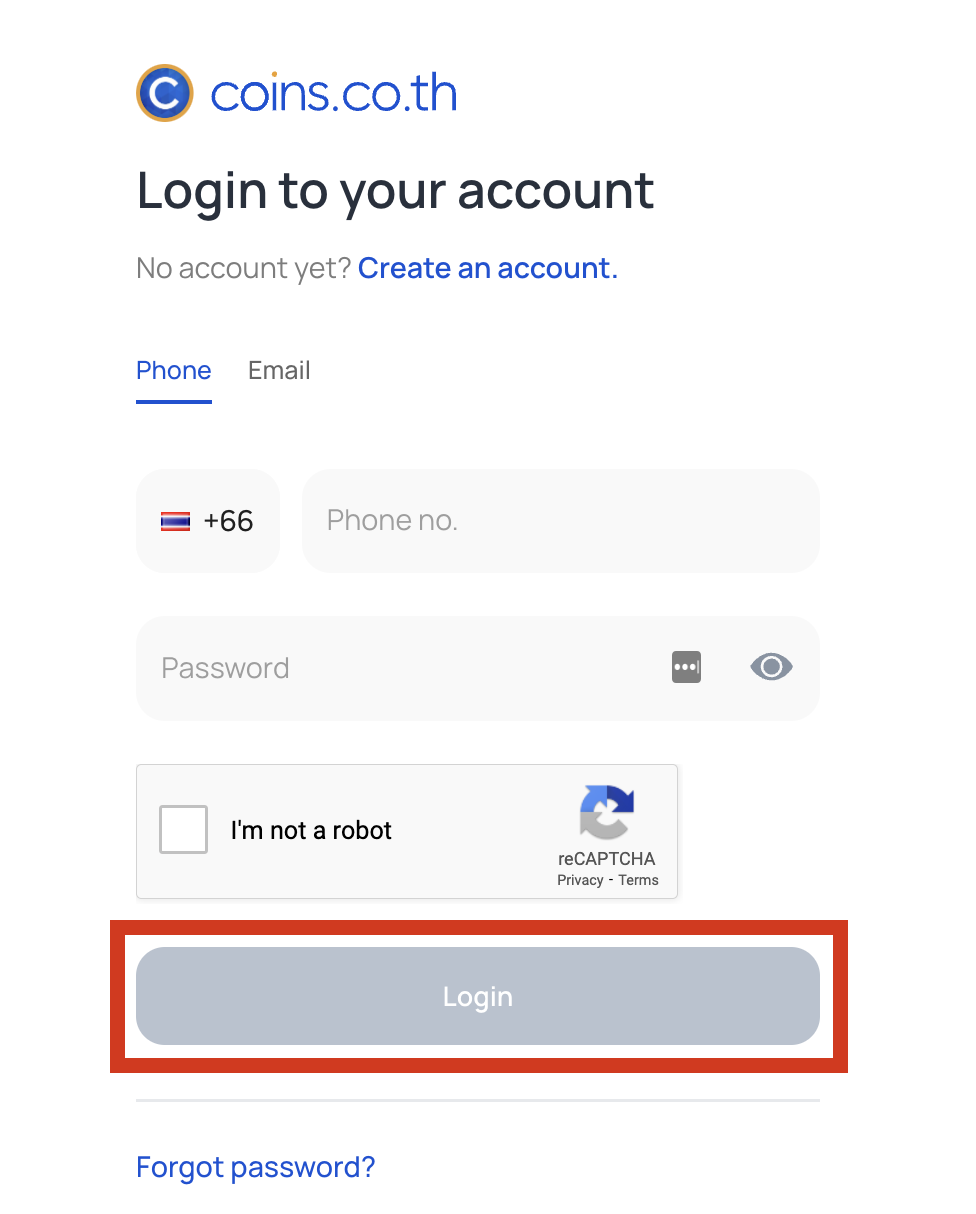Click the Login button
The image size is (976, 1214).
click(478, 996)
